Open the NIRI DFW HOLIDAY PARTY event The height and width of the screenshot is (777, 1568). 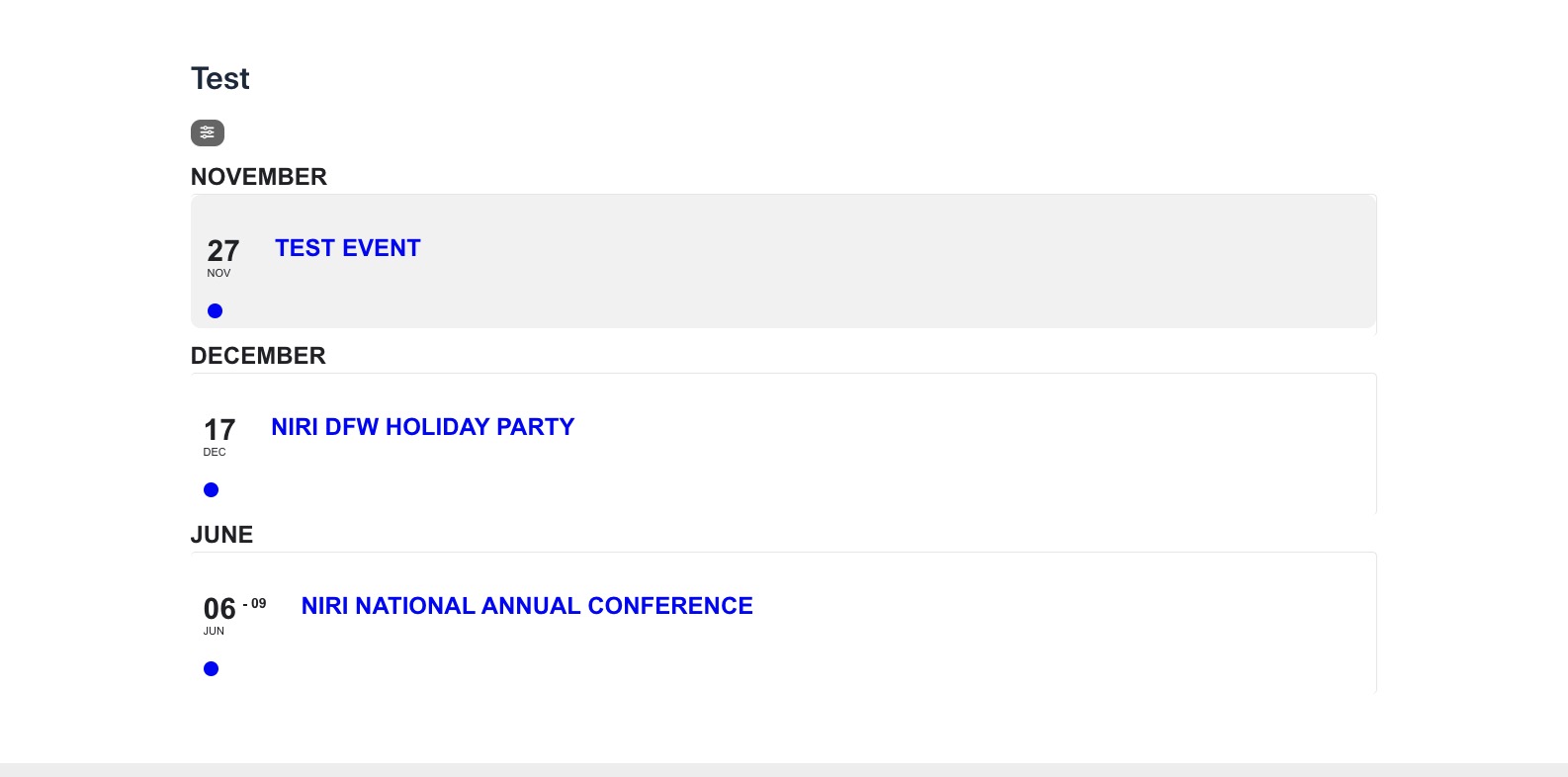point(422,427)
